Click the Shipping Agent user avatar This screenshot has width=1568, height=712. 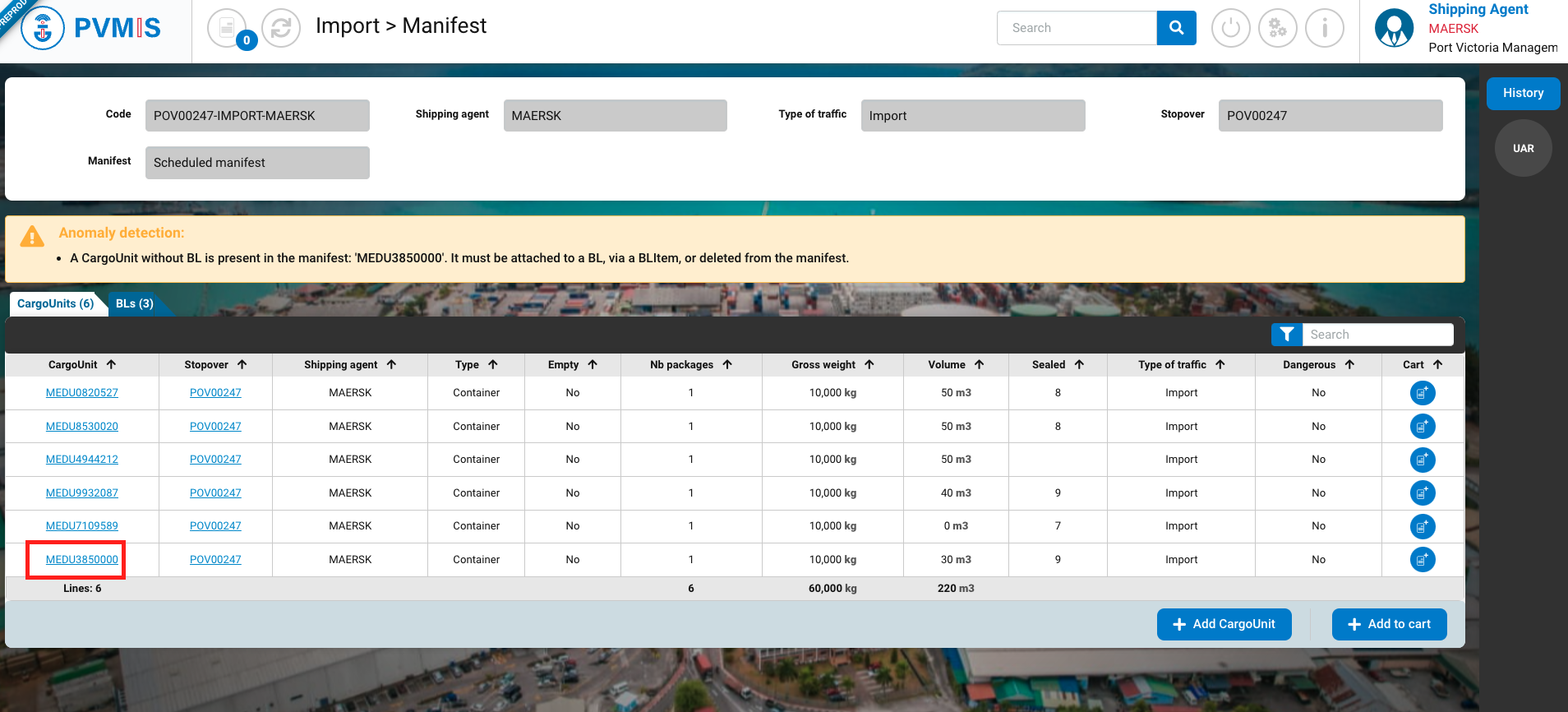click(1394, 28)
